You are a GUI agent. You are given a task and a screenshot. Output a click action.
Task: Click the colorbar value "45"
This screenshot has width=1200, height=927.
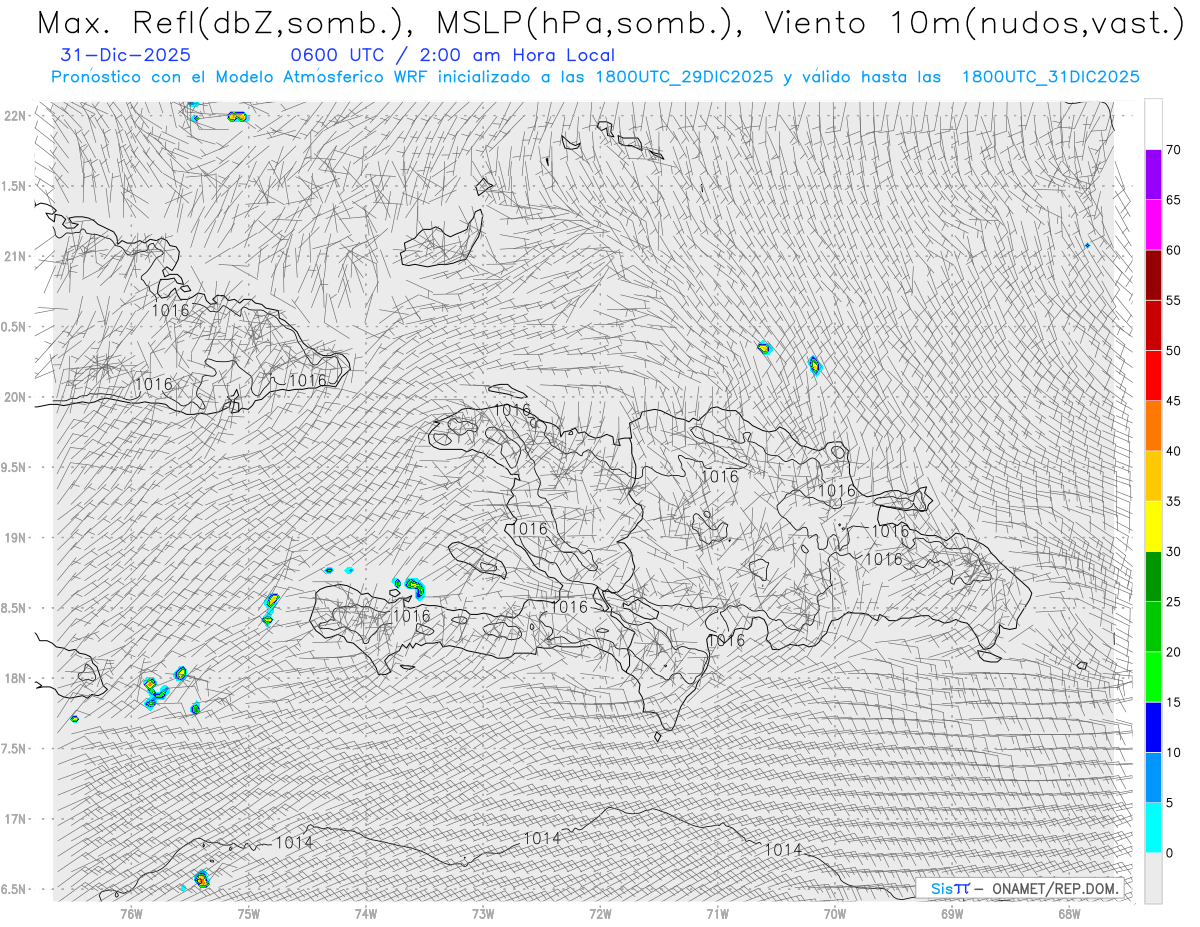point(1173,401)
